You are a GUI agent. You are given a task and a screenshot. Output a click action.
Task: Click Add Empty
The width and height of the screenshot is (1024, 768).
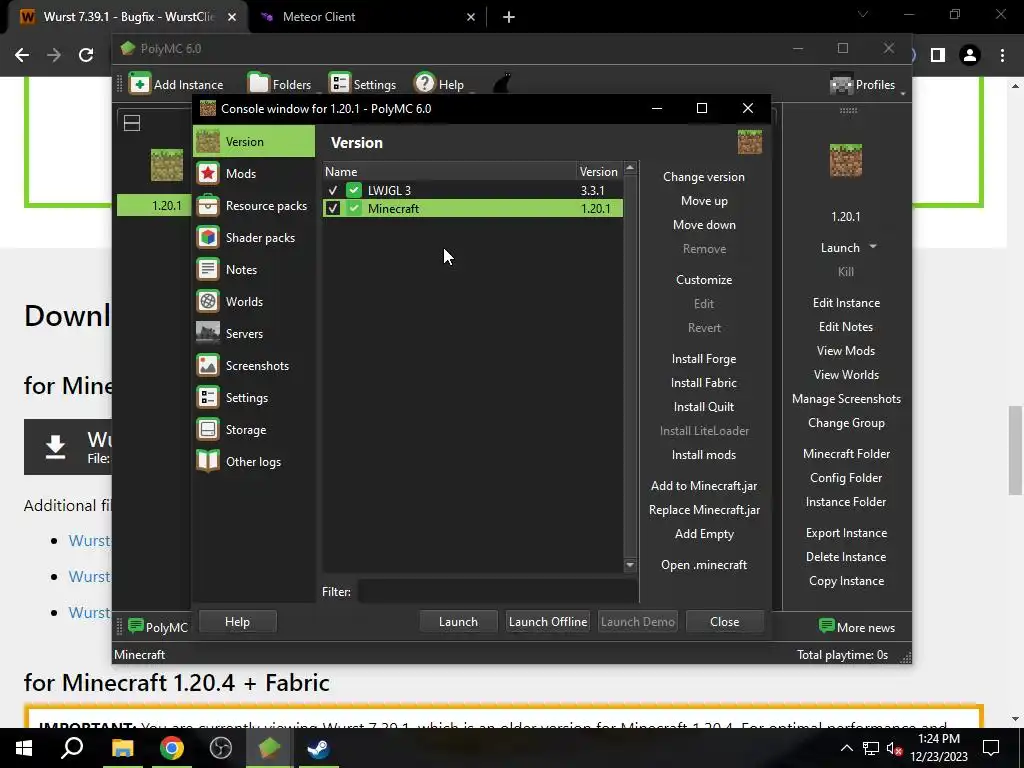tap(704, 534)
